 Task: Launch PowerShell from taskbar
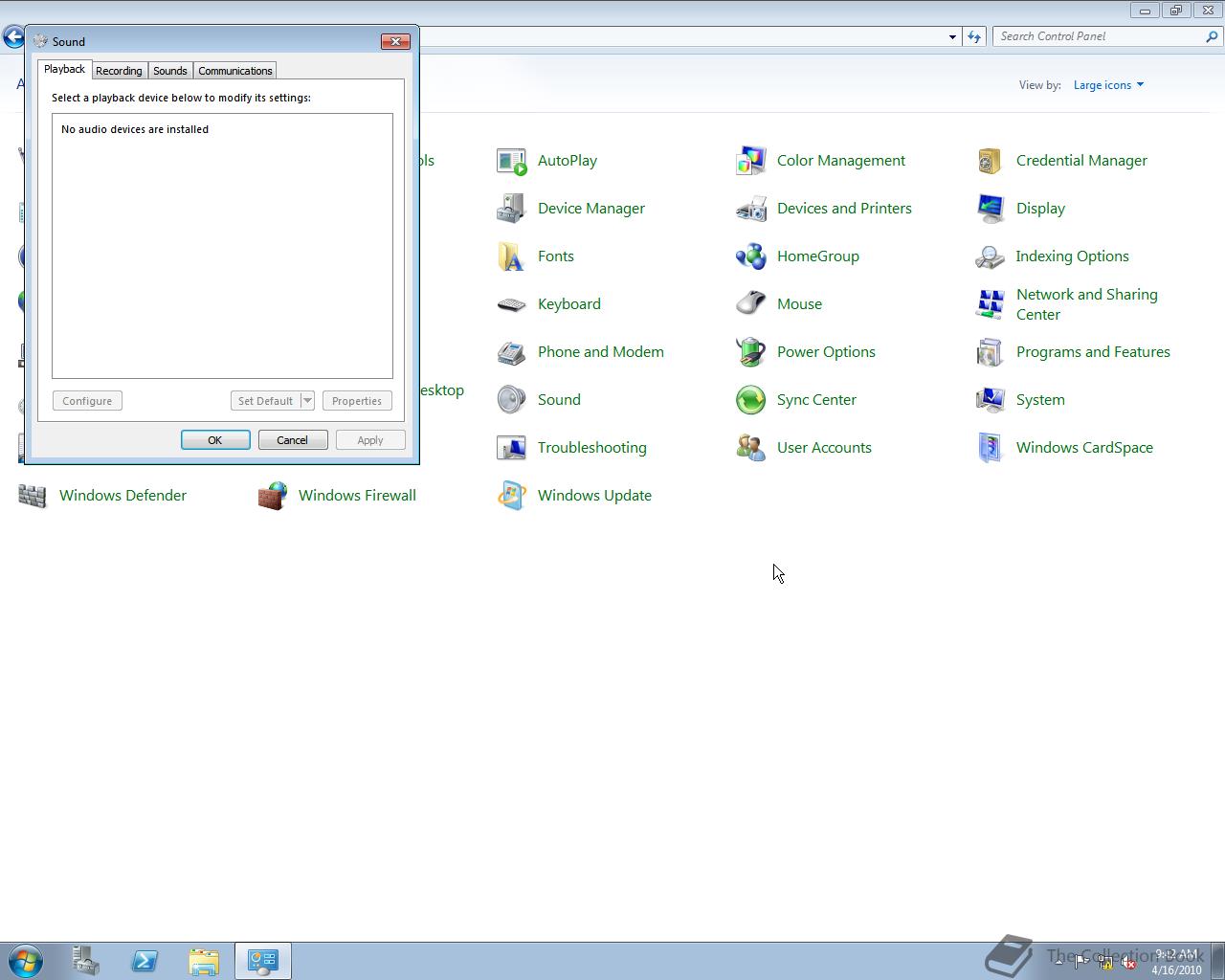pos(145,961)
